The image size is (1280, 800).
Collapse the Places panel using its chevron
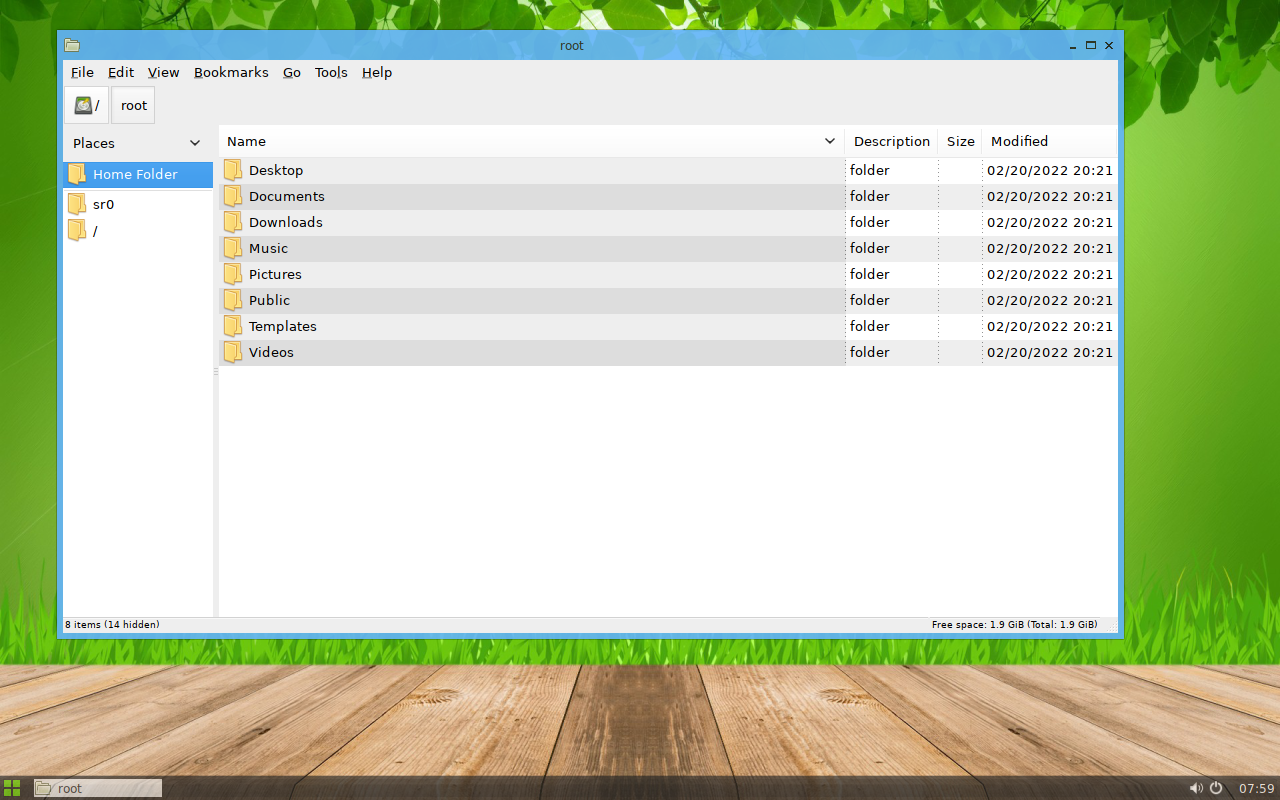[195, 143]
